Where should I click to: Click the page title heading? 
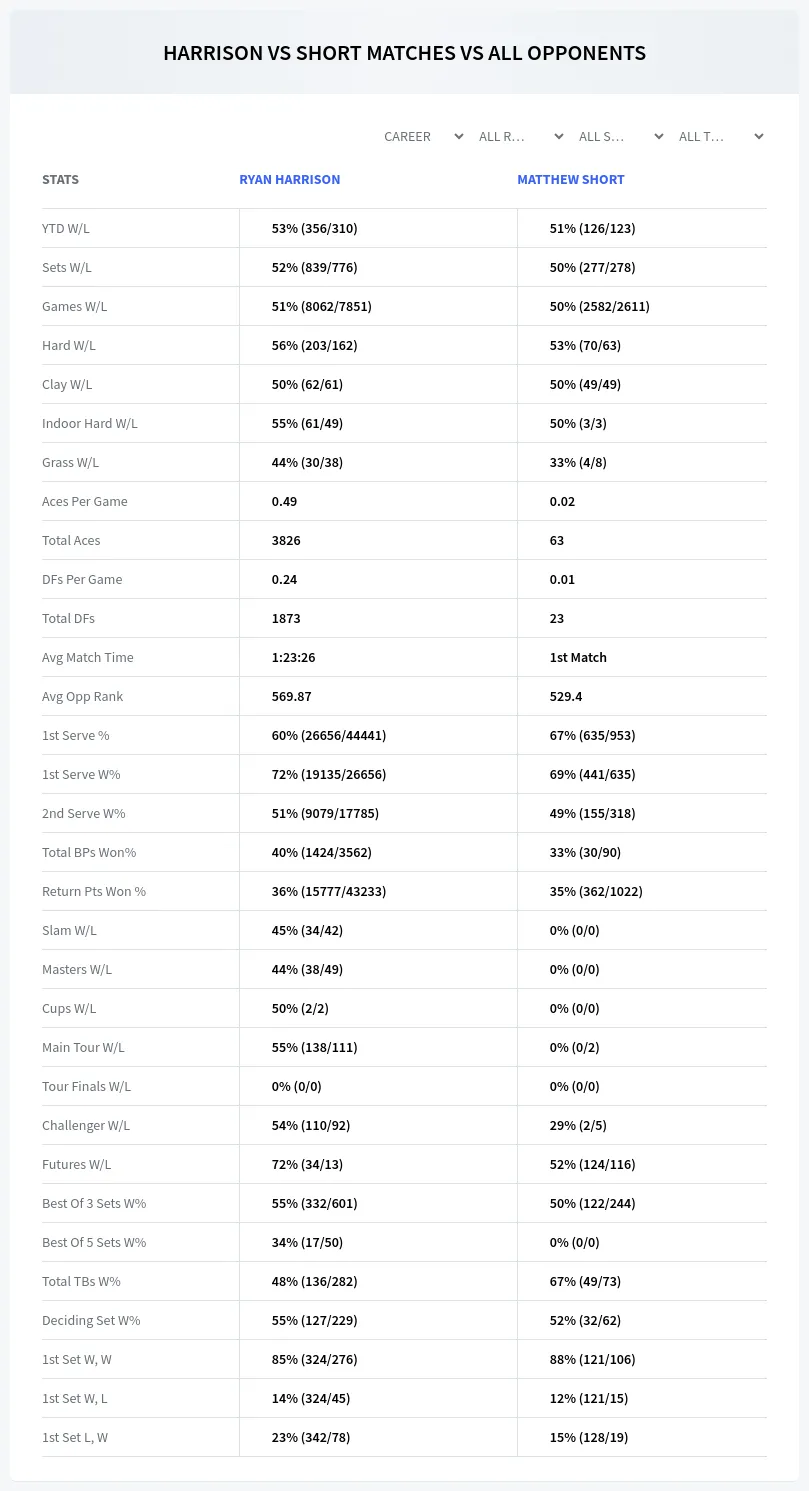404,53
